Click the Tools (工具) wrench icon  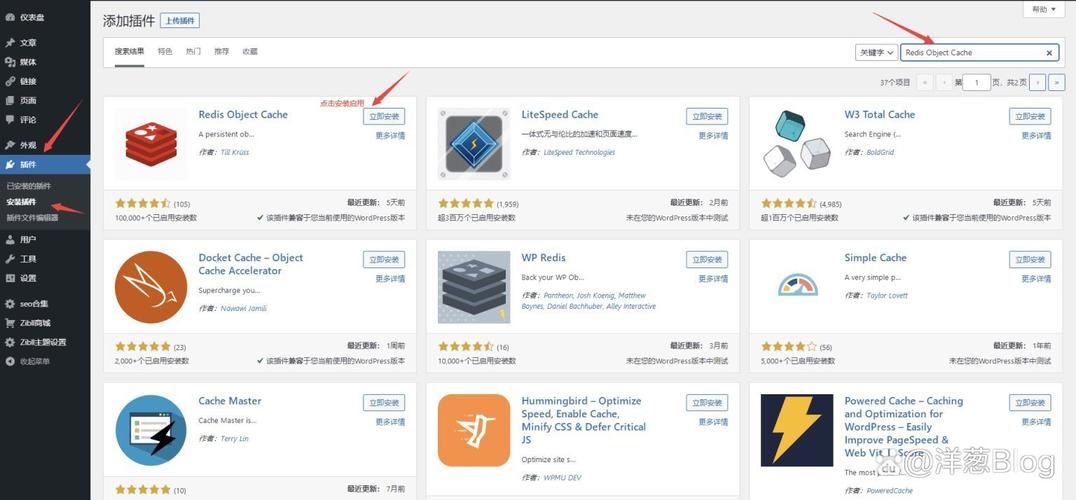(x=10, y=259)
